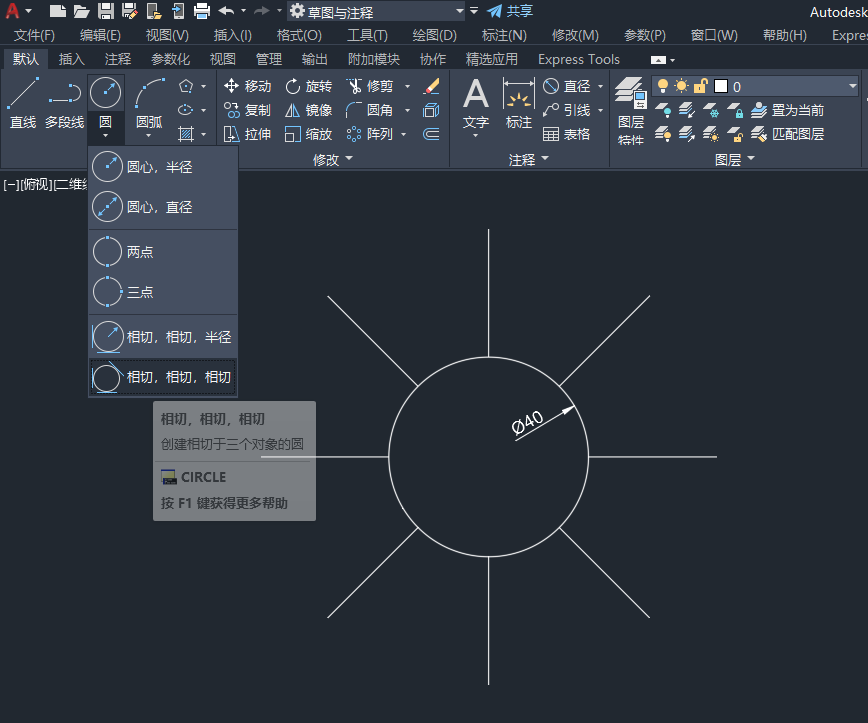
Task: Switch to the 参数化 ribbon tab
Action: click(x=170, y=59)
